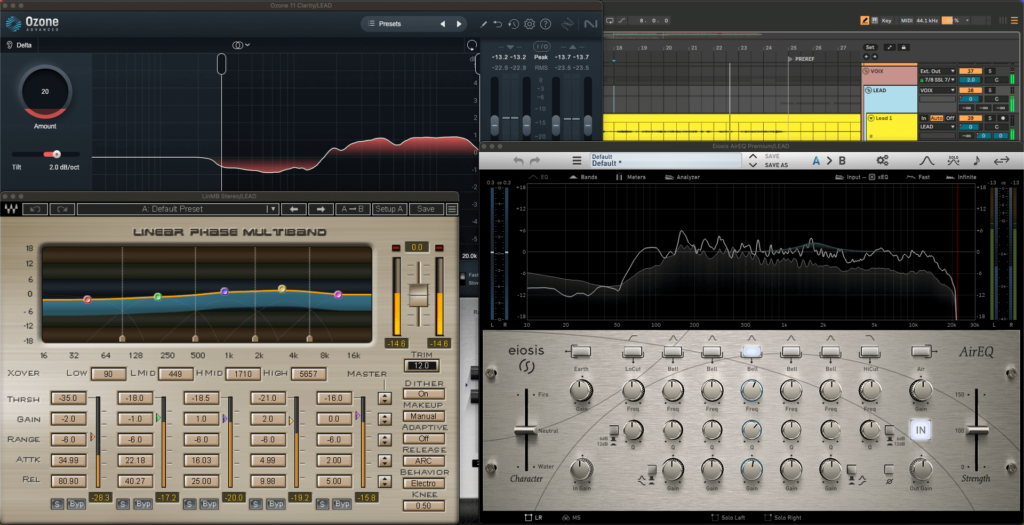
Task: Click LinMB output fader handle
Action: click(x=418, y=295)
